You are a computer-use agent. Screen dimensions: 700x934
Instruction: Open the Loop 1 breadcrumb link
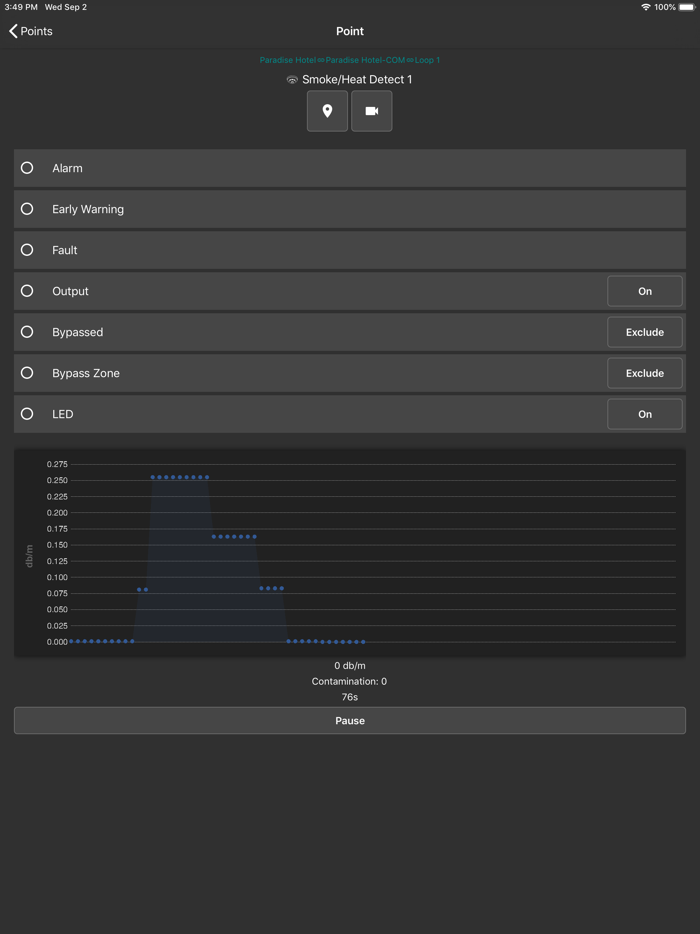[427, 60]
